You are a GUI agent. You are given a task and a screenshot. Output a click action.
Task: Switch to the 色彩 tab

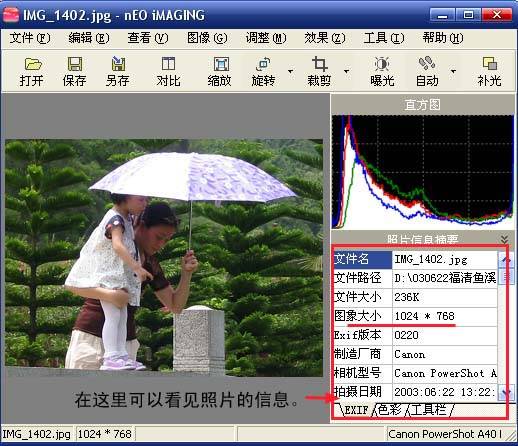point(390,410)
